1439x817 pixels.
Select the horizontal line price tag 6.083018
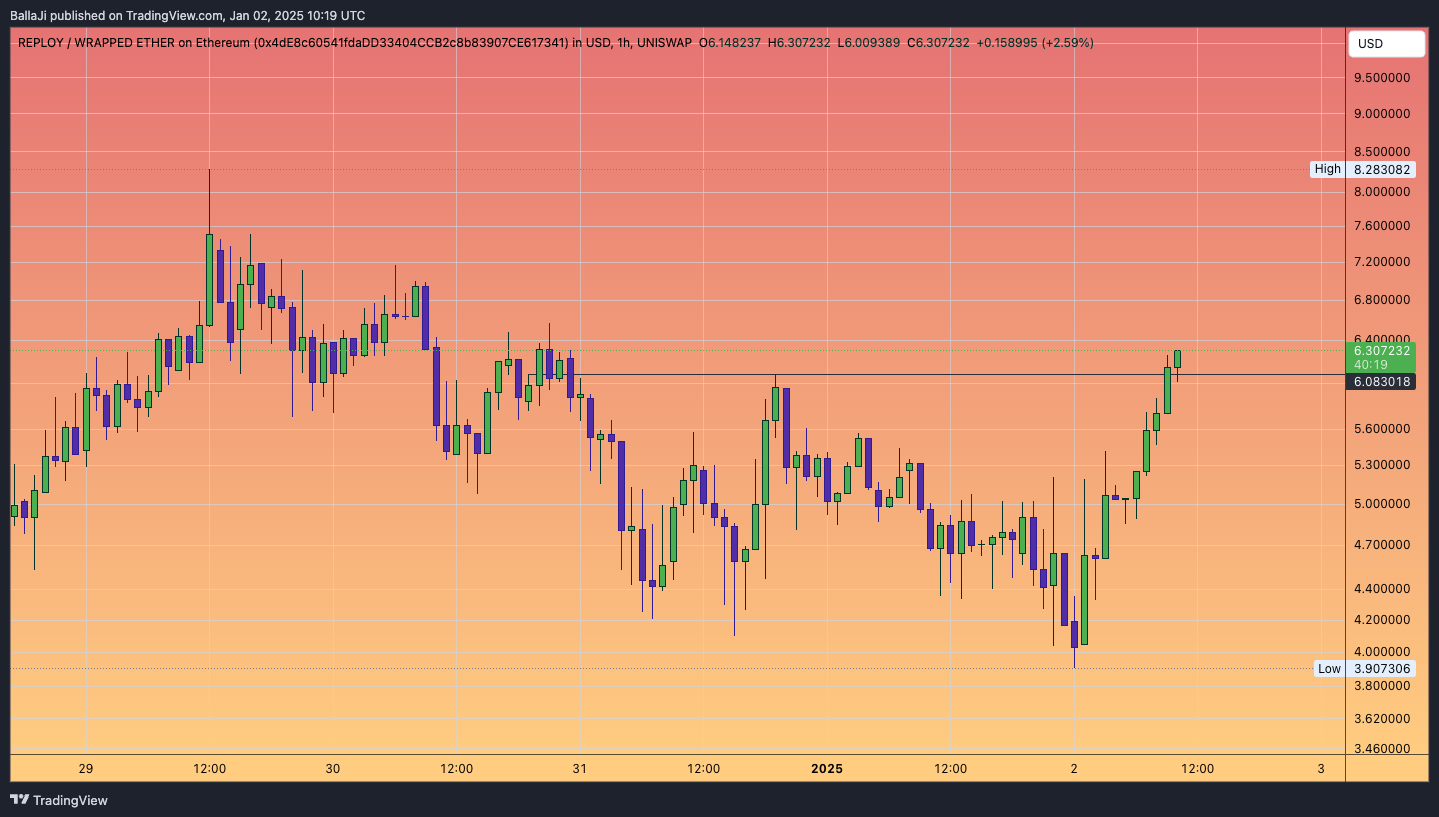point(1382,381)
